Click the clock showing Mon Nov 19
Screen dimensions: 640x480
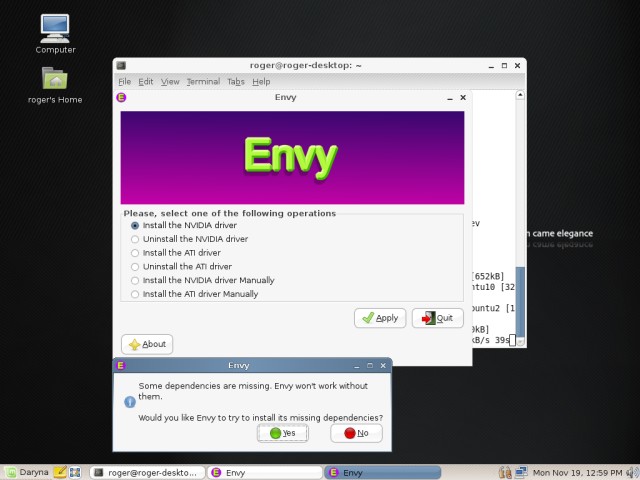pyautogui.click(x=578, y=473)
